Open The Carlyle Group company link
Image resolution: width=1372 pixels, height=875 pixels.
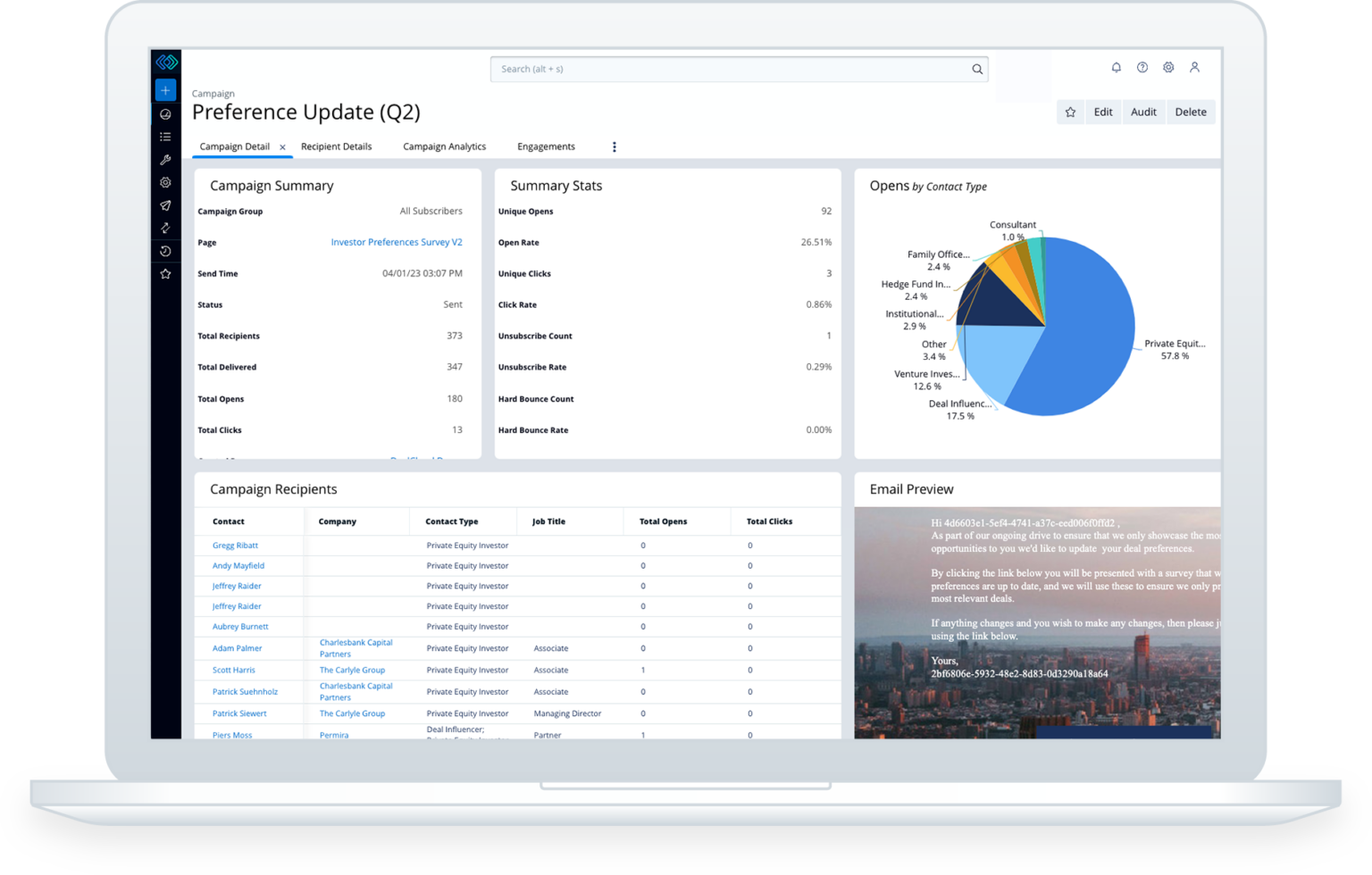point(352,670)
